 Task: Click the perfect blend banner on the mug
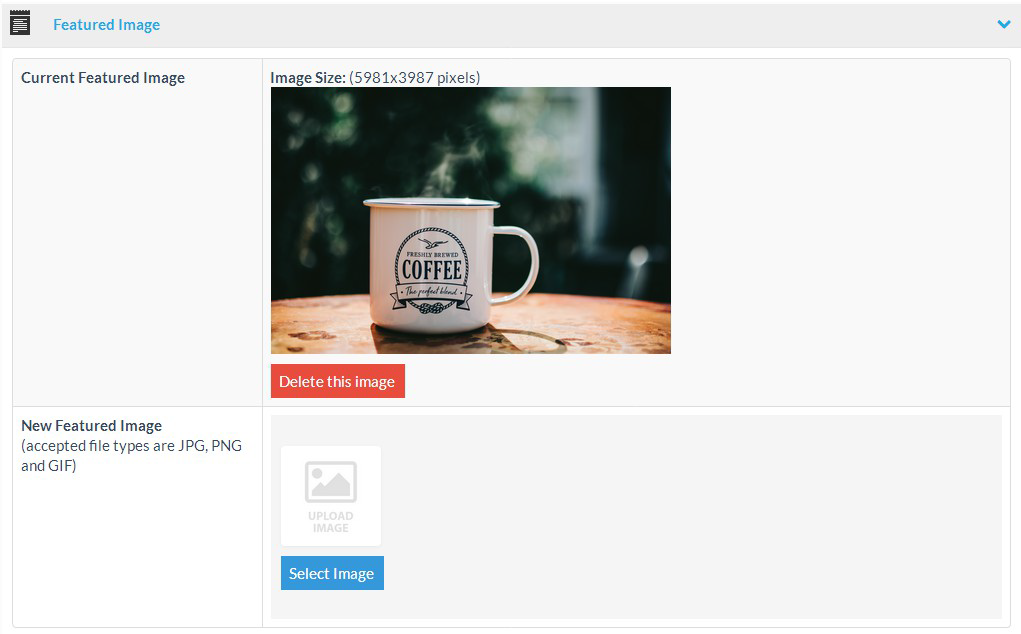pyautogui.click(x=431, y=293)
